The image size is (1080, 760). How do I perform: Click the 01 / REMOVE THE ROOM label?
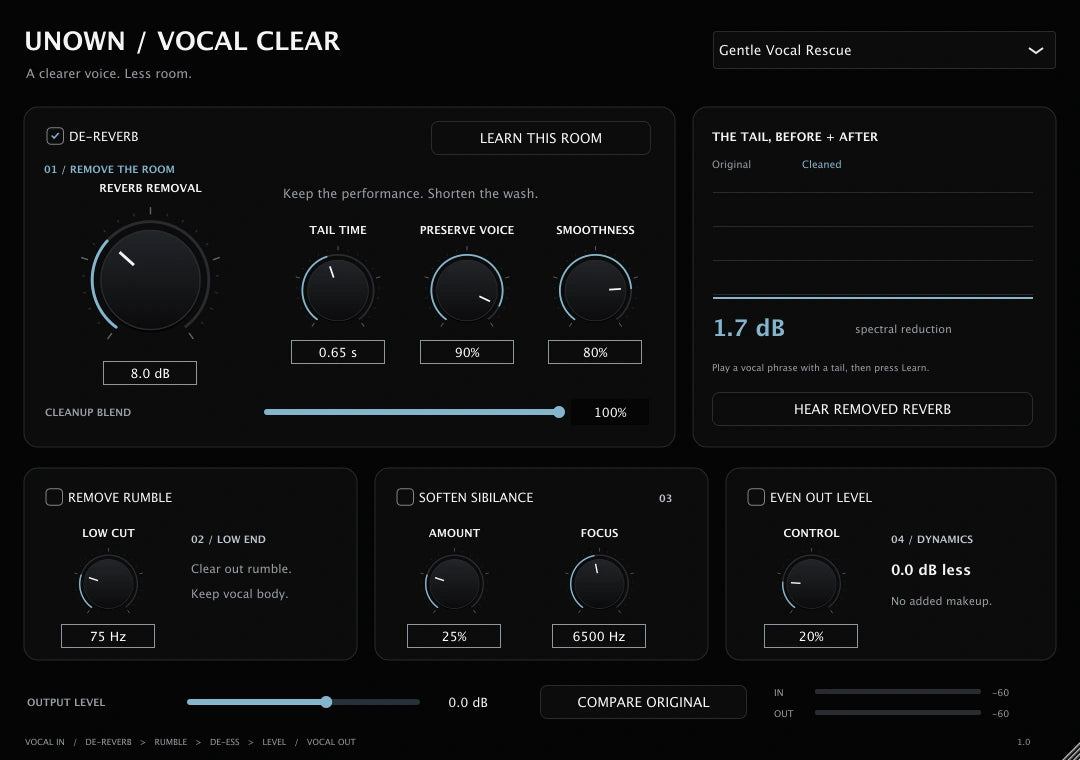pyautogui.click(x=110, y=169)
